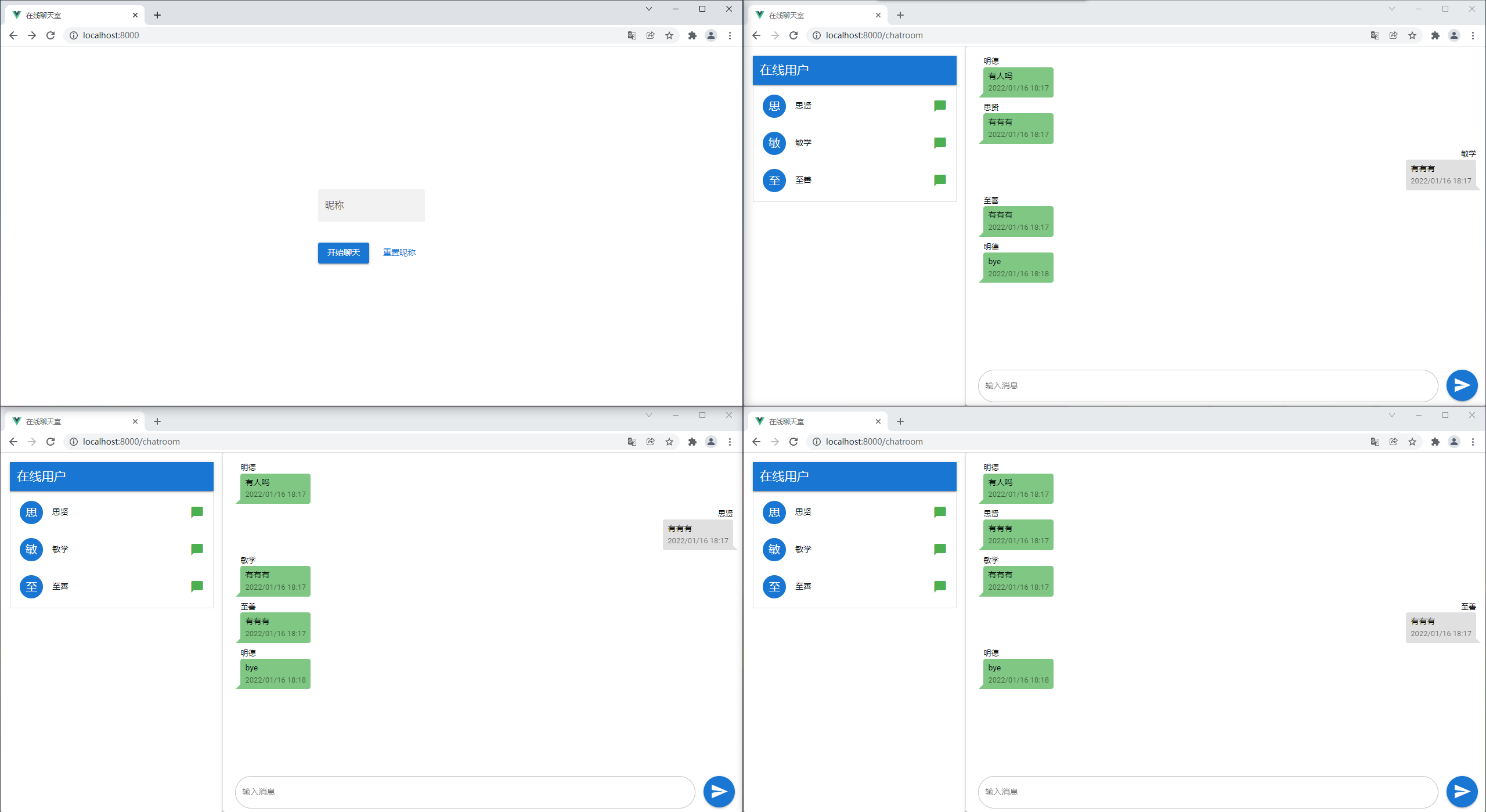Open extensions puzzle icon in the localhost:8000 login window
The height and width of the screenshot is (812, 1486).
point(692,35)
